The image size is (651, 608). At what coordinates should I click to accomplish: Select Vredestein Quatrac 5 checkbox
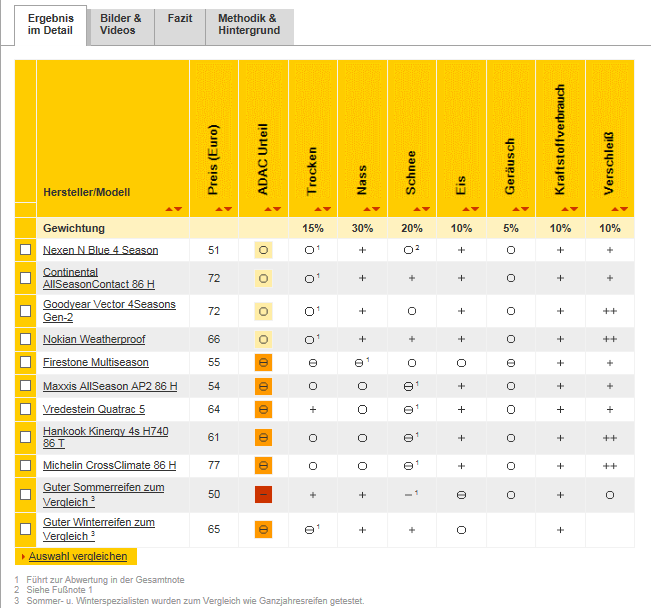[26, 409]
